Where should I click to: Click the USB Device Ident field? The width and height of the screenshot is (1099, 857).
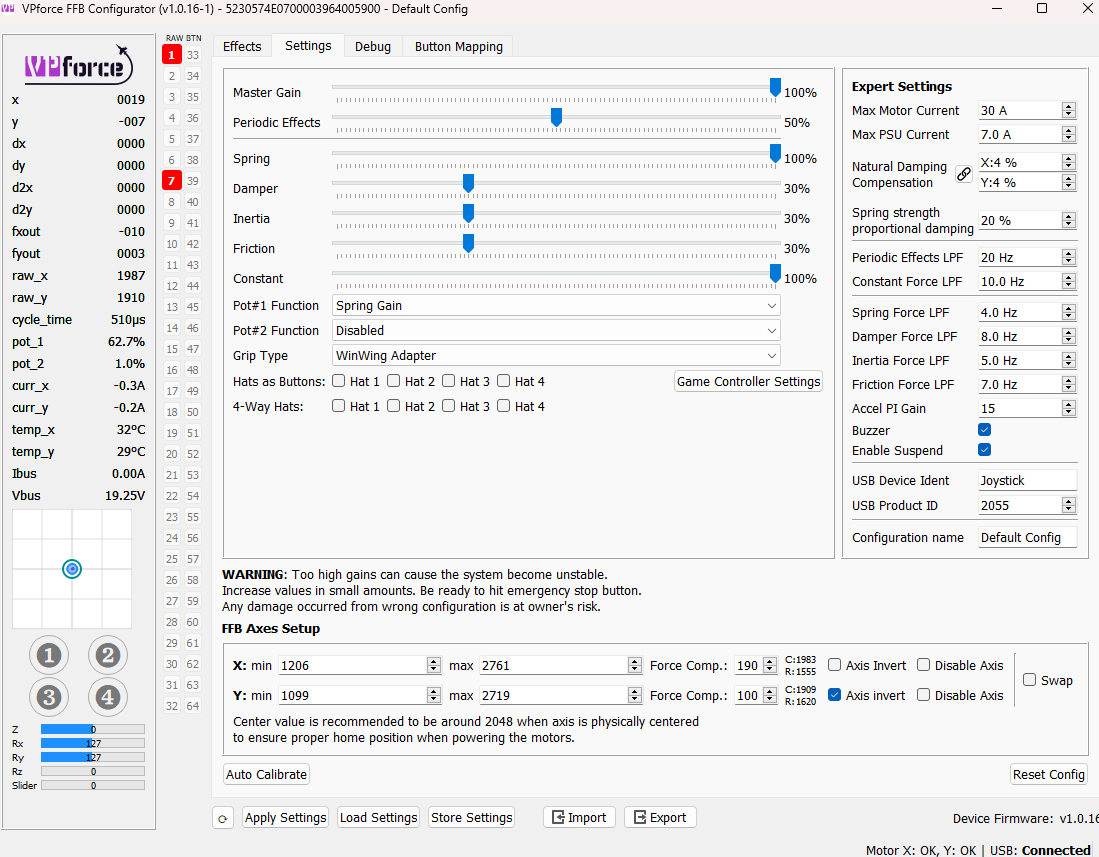[x=1027, y=481]
